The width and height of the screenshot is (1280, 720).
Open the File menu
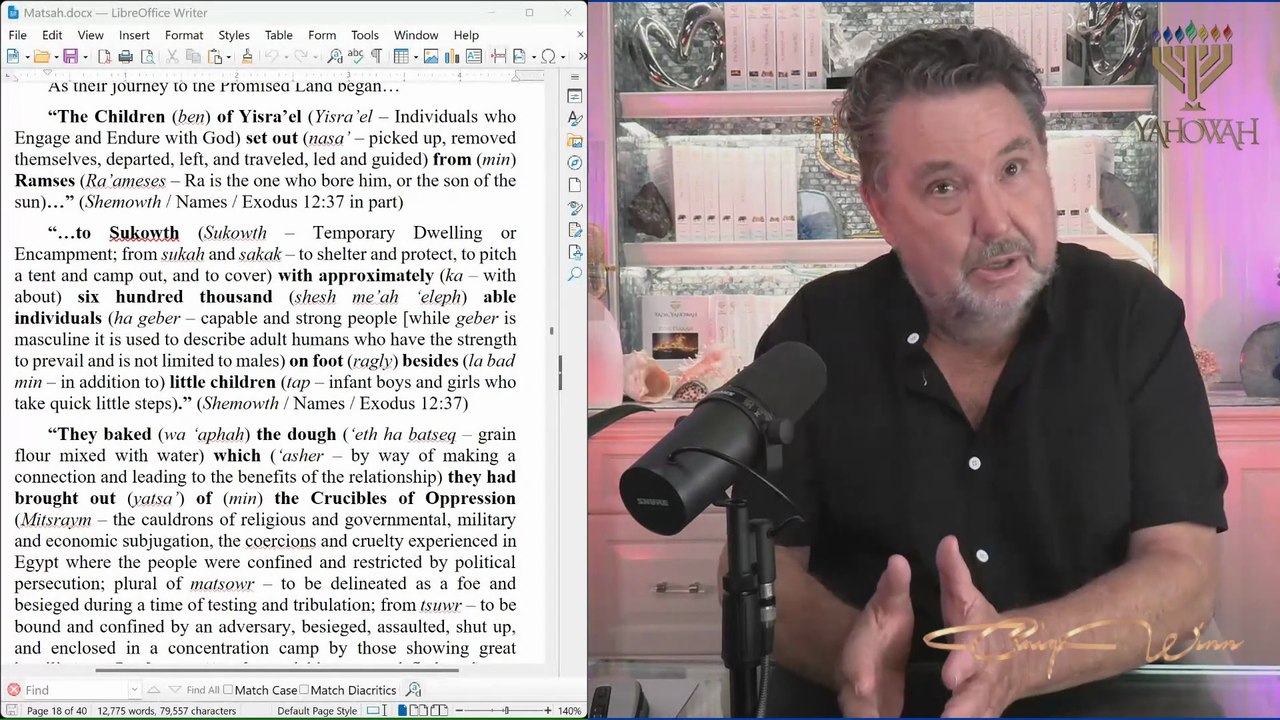pyautogui.click(x=18, y=35)
